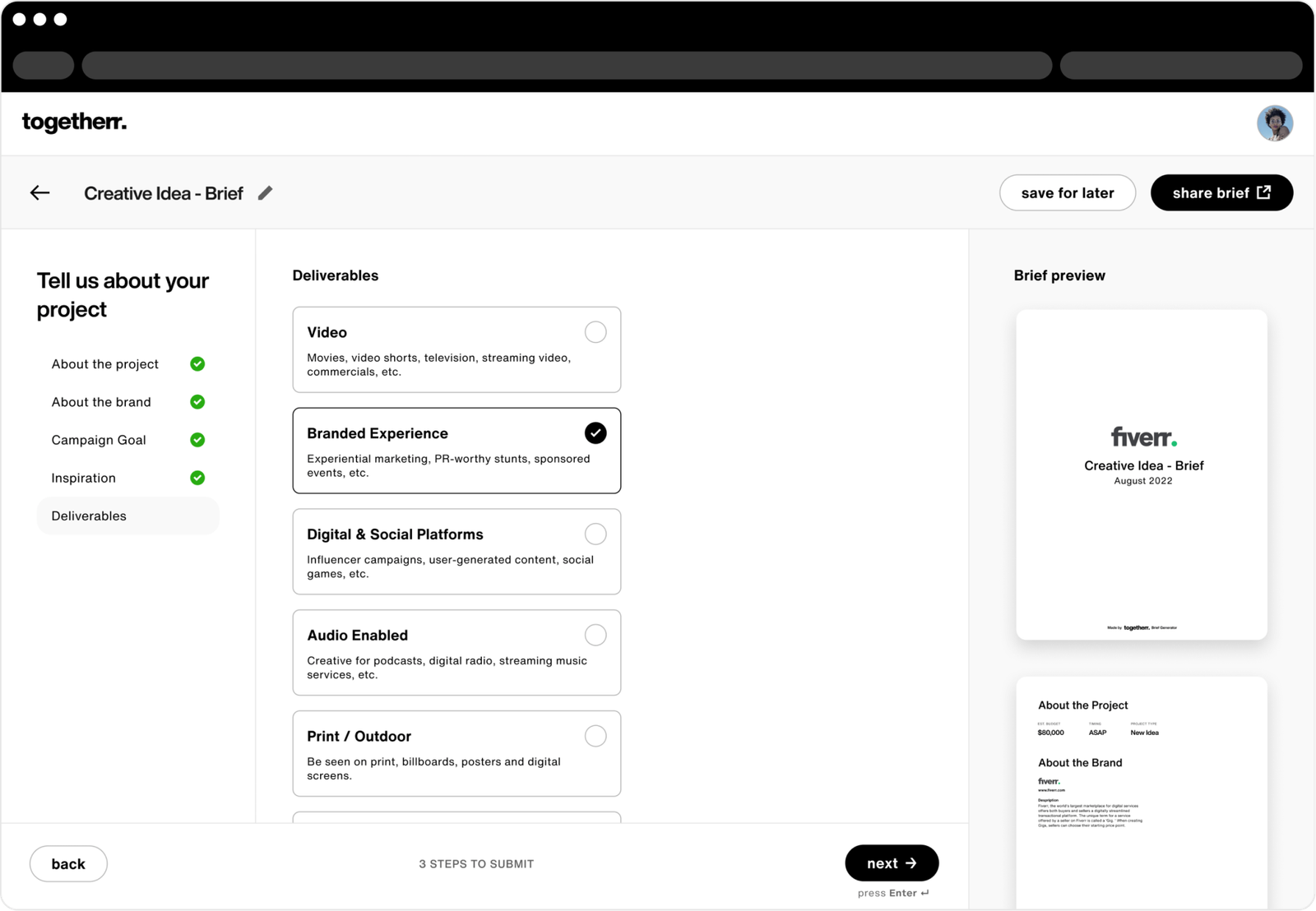The width and height of the screenshot is (1316, 911).
Task: Click the Deliverables heading above the options
Action: pos(336,275)
